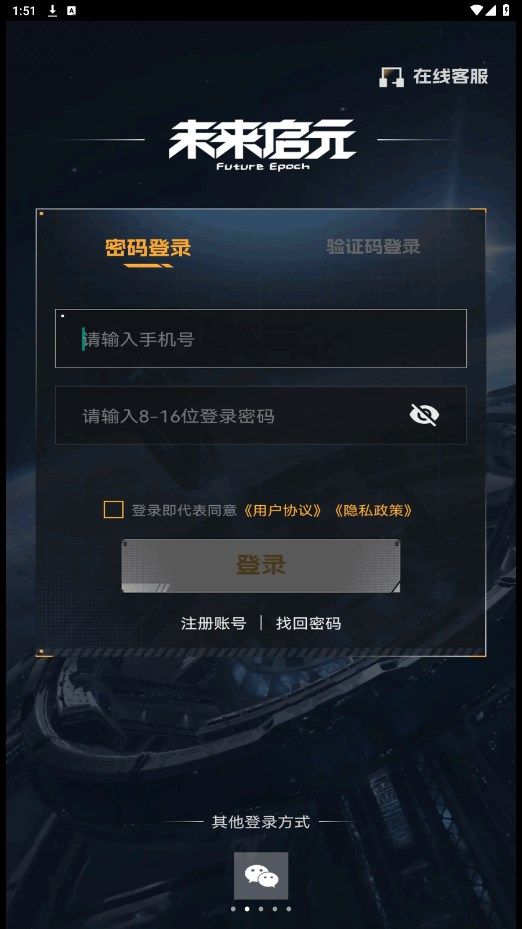Switch to 验证码登录 tab

[373, 246]
